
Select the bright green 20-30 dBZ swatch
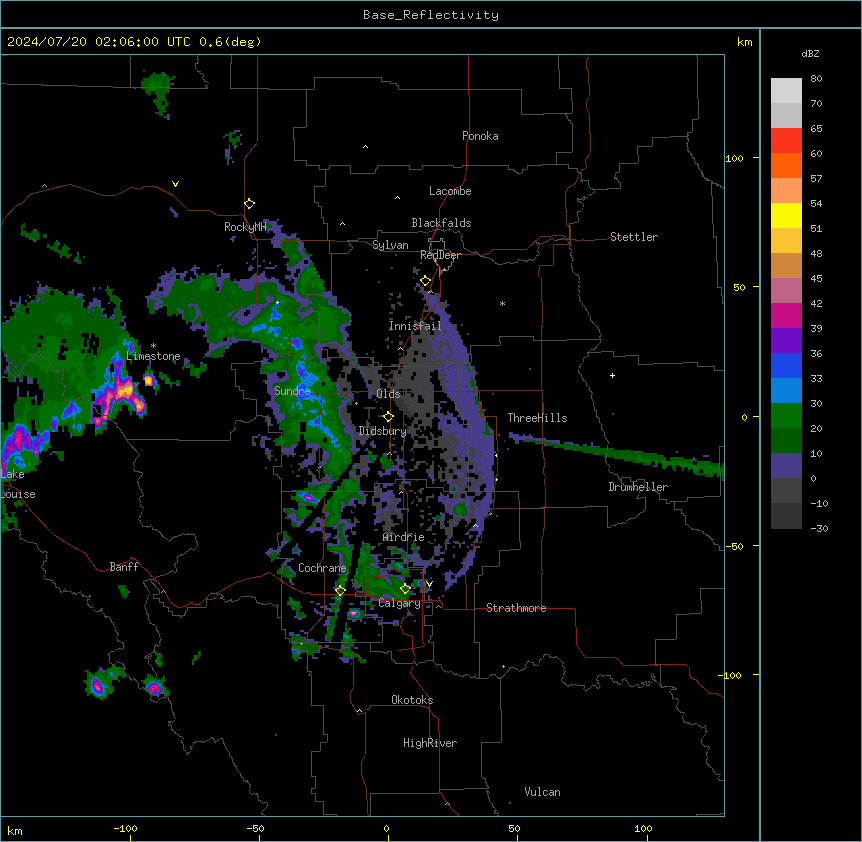pos(786,416)
